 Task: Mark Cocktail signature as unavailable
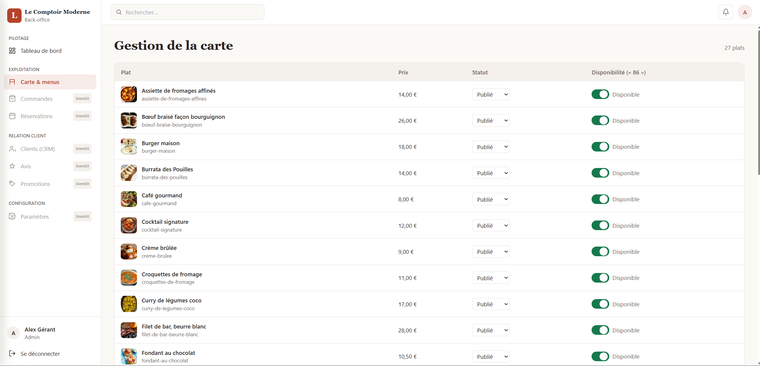[600, 225]
